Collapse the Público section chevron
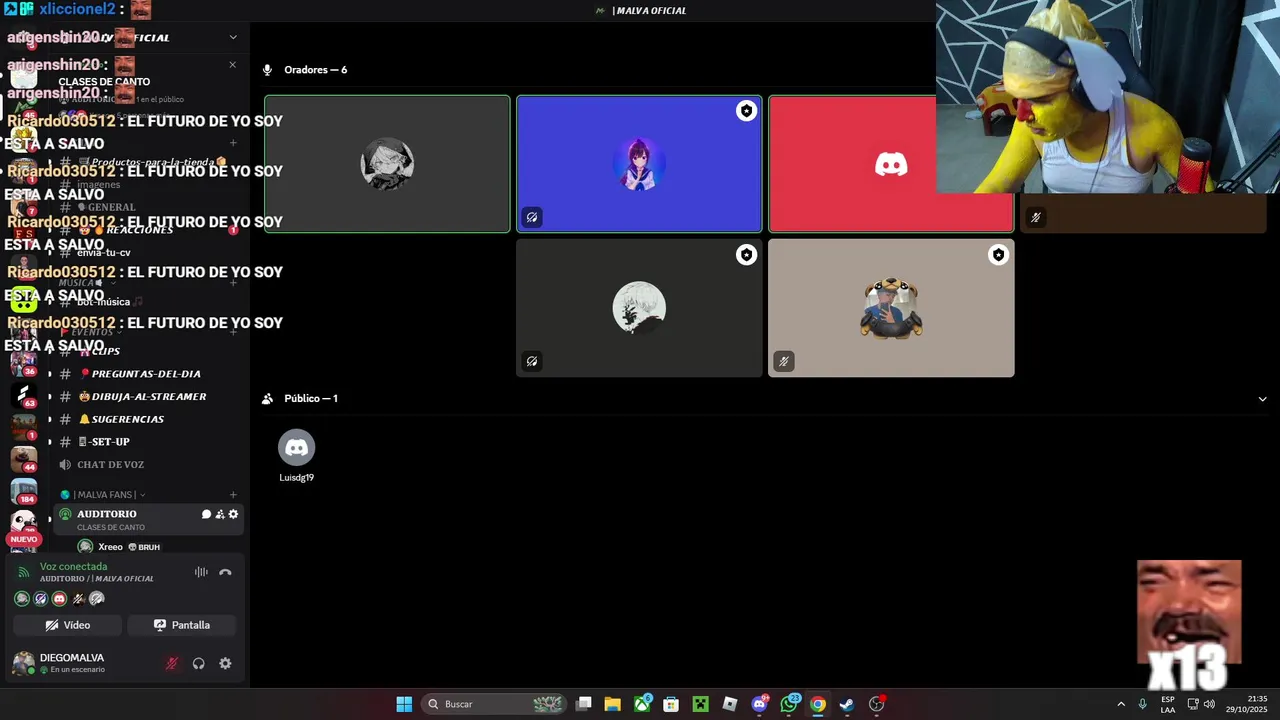This screenshot has height=720, width=1280. 1262,399
